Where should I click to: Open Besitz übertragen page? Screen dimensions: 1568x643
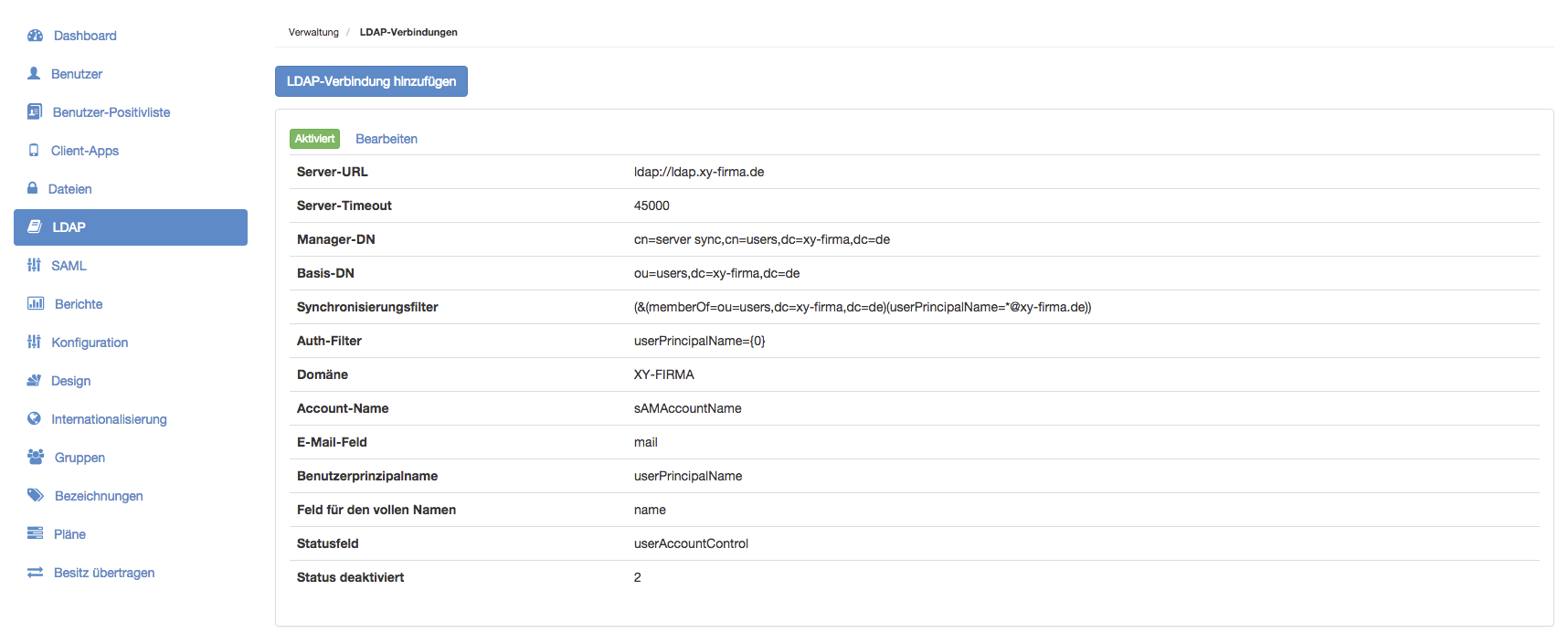104,573
